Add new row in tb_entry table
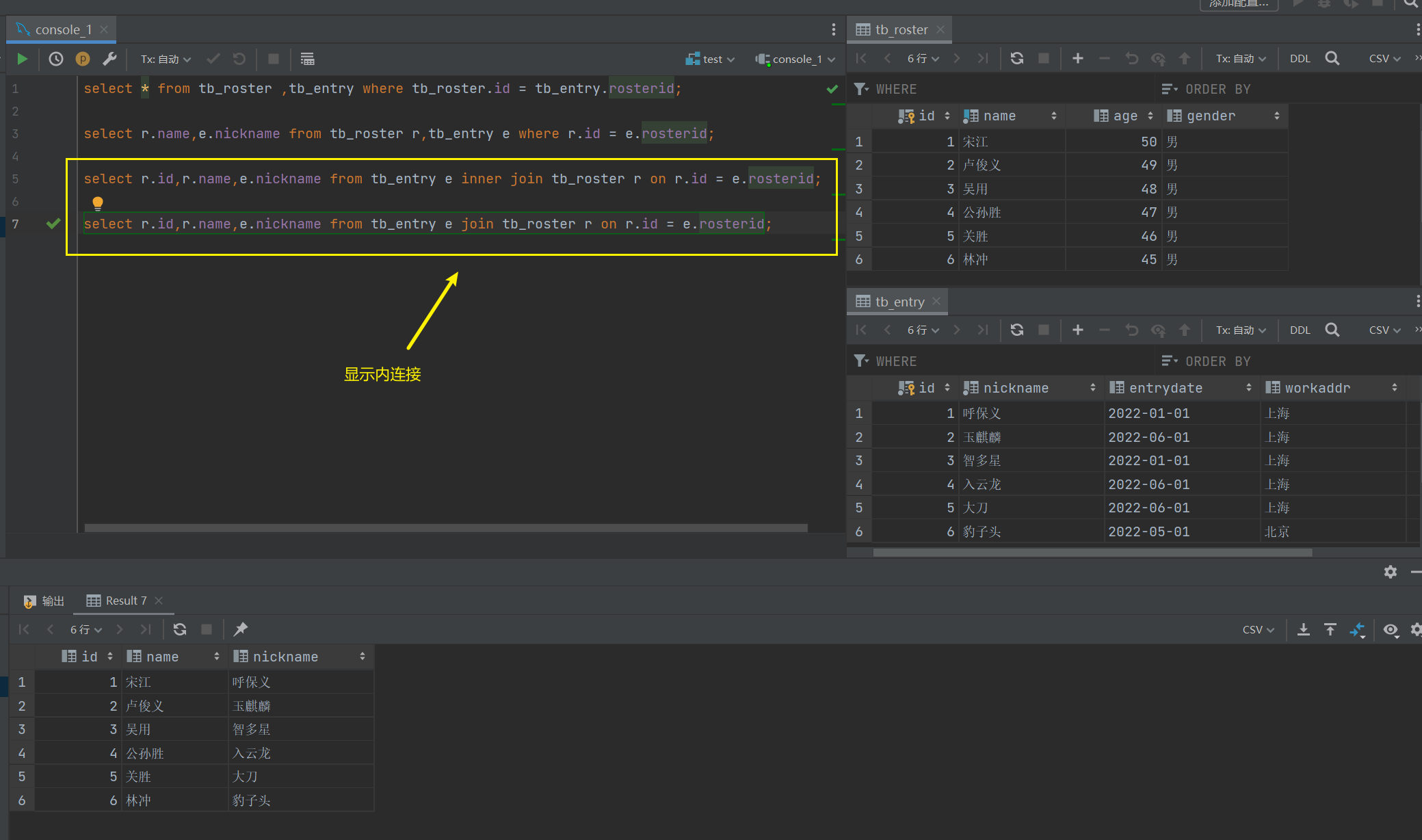Image resolution: width=1422 pixels, height=840 pixels. point(1077,330)
